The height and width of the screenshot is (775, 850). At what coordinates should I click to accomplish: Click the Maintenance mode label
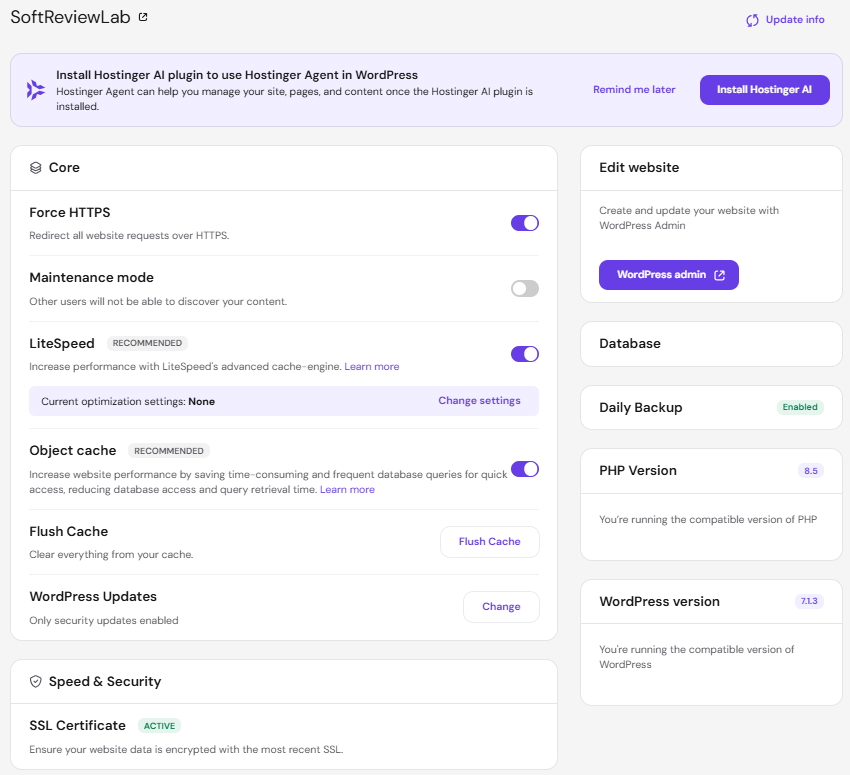(92, 277)
